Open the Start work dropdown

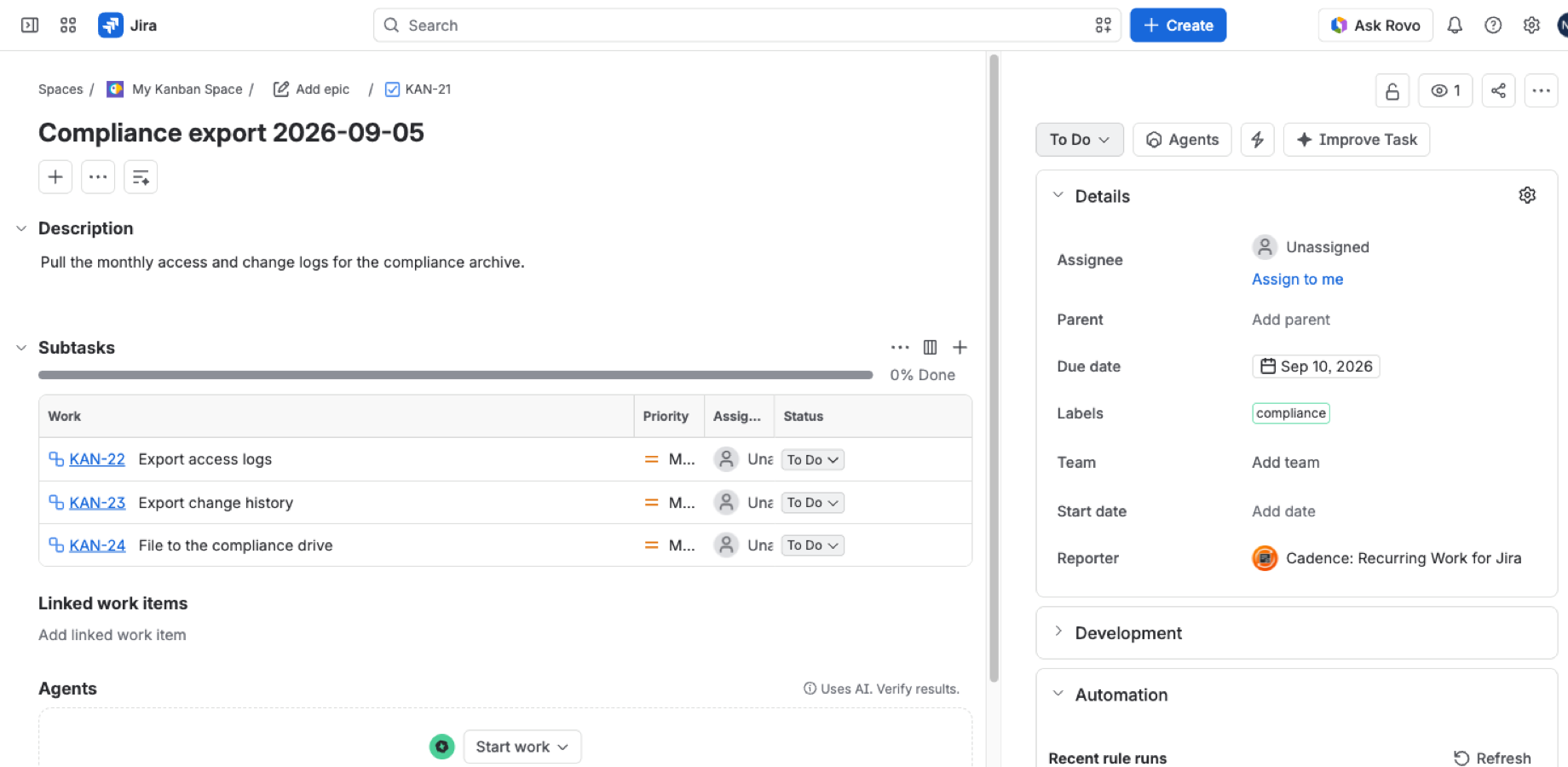click(522, 747)
